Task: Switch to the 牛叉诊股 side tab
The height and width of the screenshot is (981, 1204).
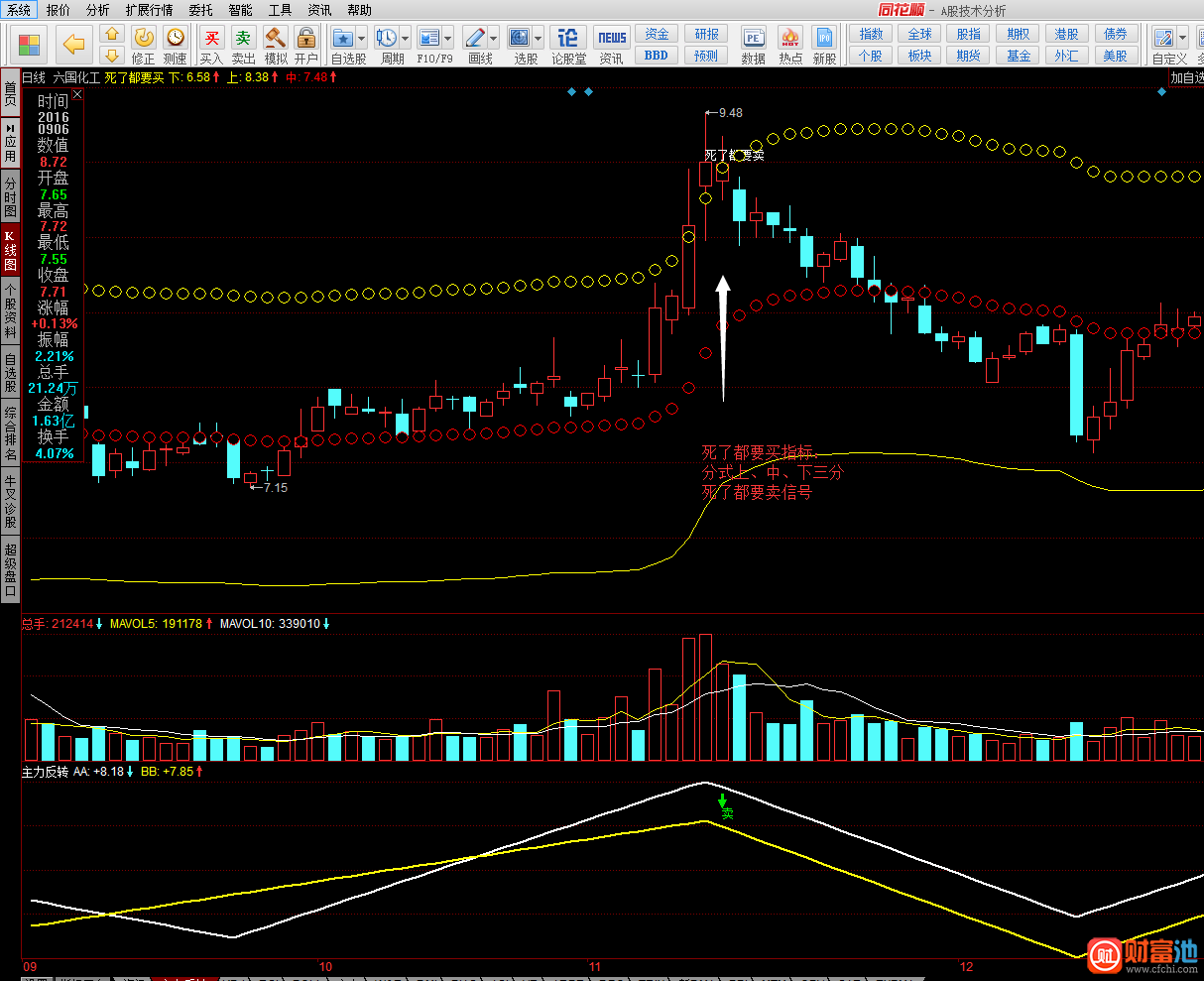Action: coord(10,502)
